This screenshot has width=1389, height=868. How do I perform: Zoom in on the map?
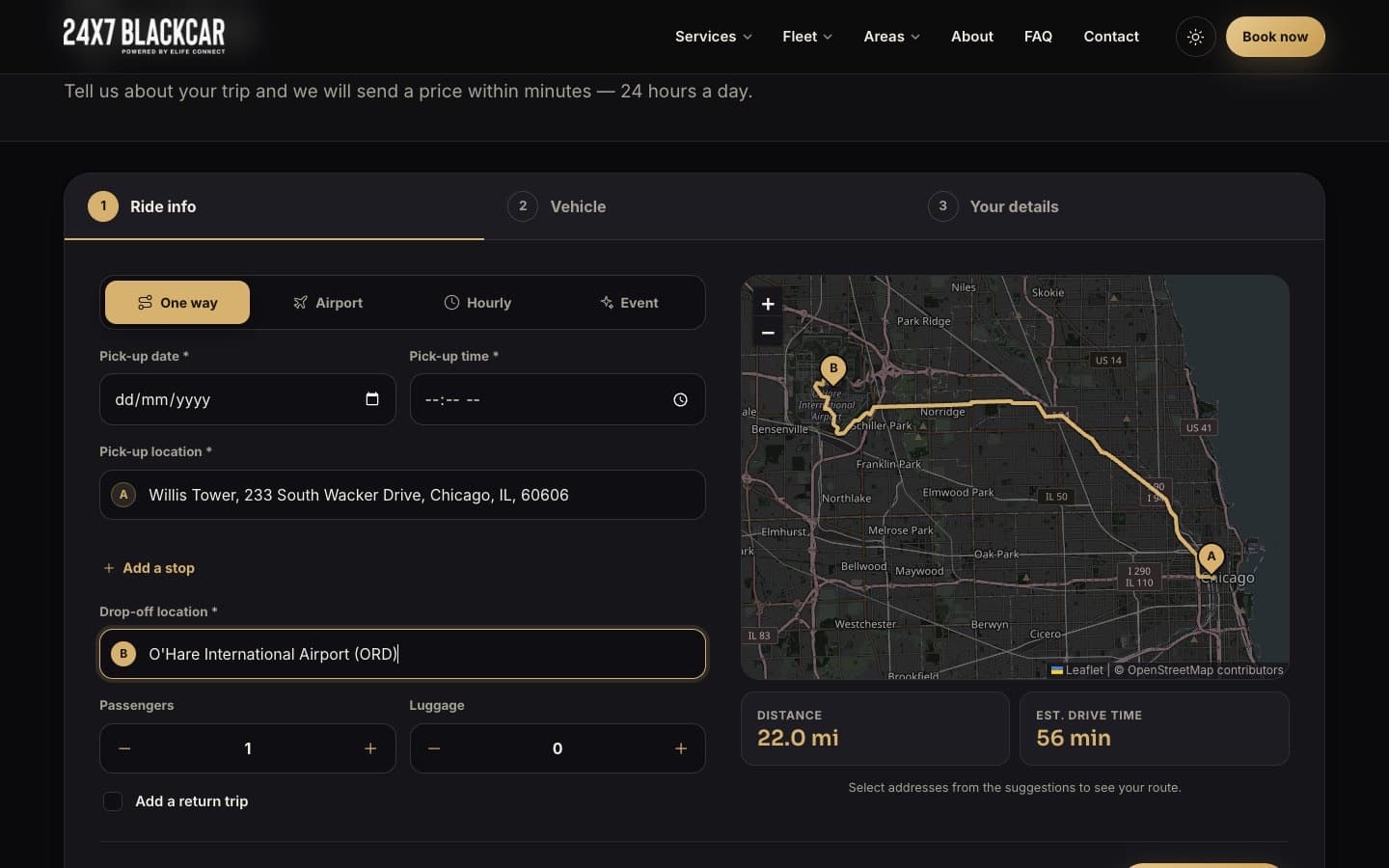click(768, 304)
